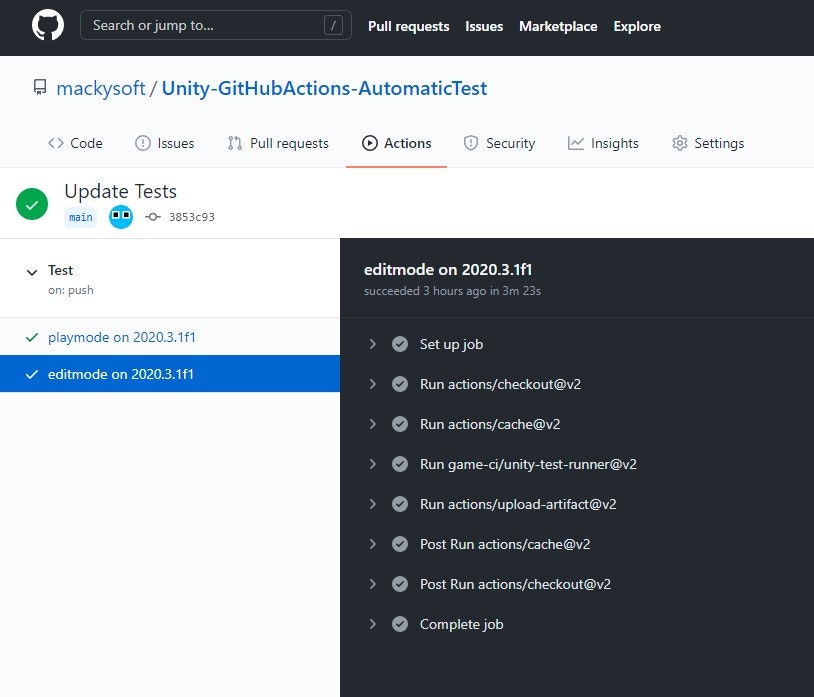Click the Test workflow name
The height and width of the screenshot is (697, 814).
click(60, 270)
